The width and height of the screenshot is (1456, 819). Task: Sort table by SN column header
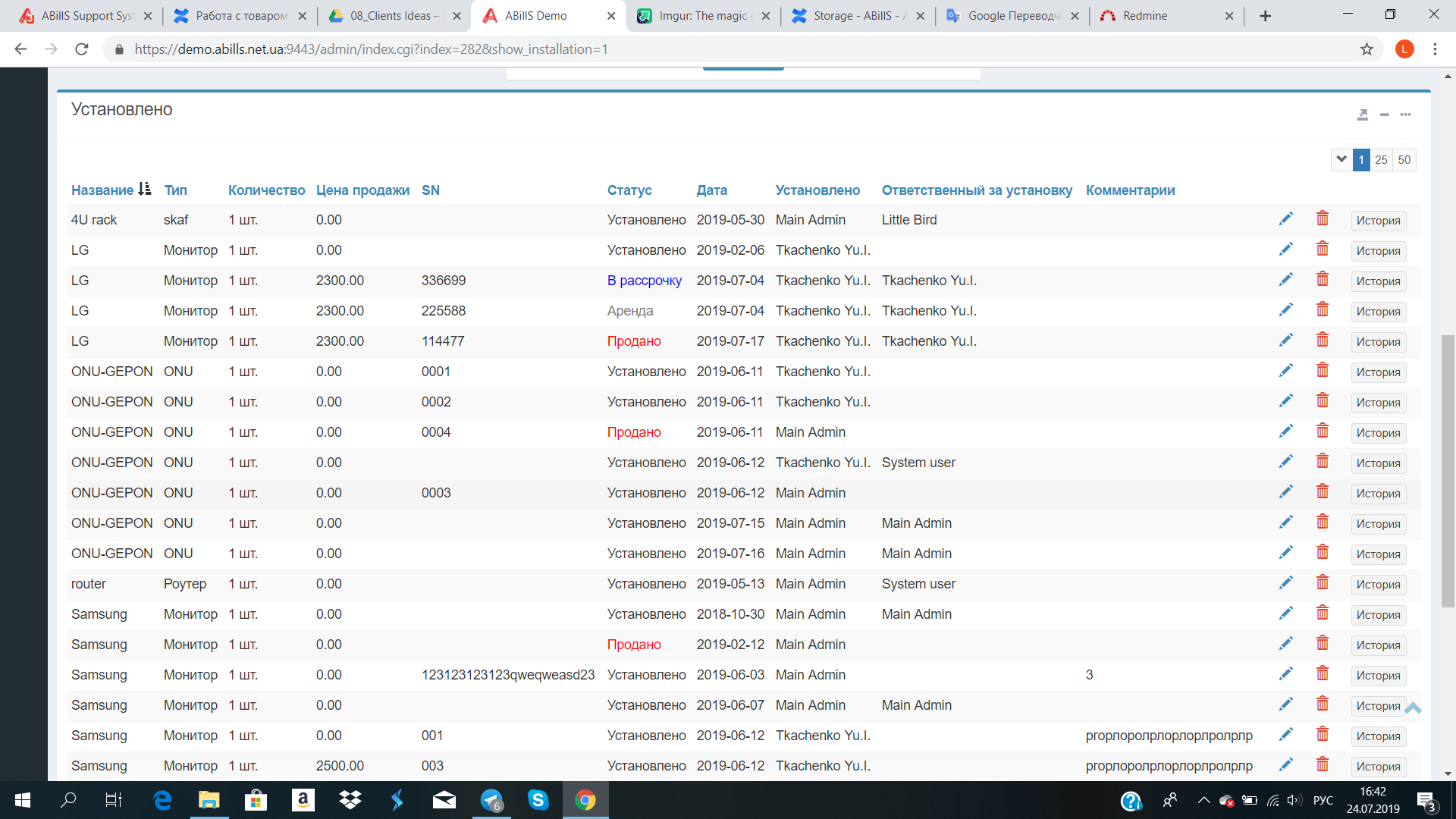pos(431,190)
